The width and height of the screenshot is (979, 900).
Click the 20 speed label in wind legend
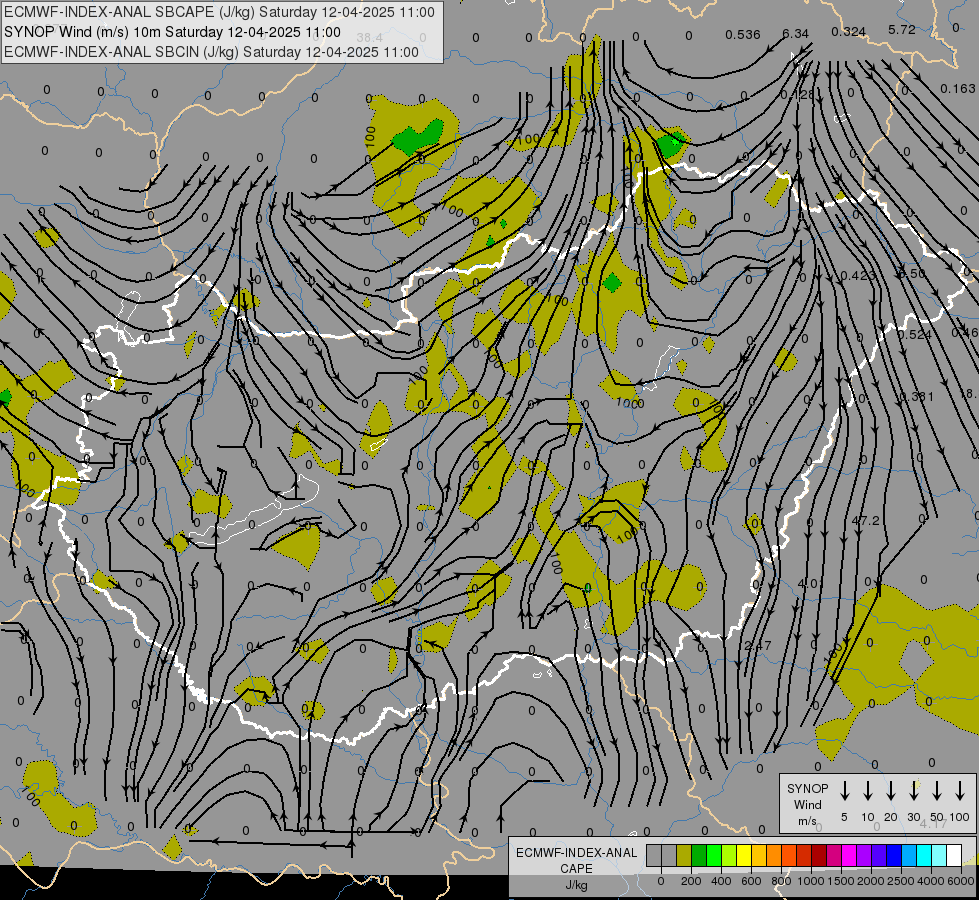click(x=891, y=817)
